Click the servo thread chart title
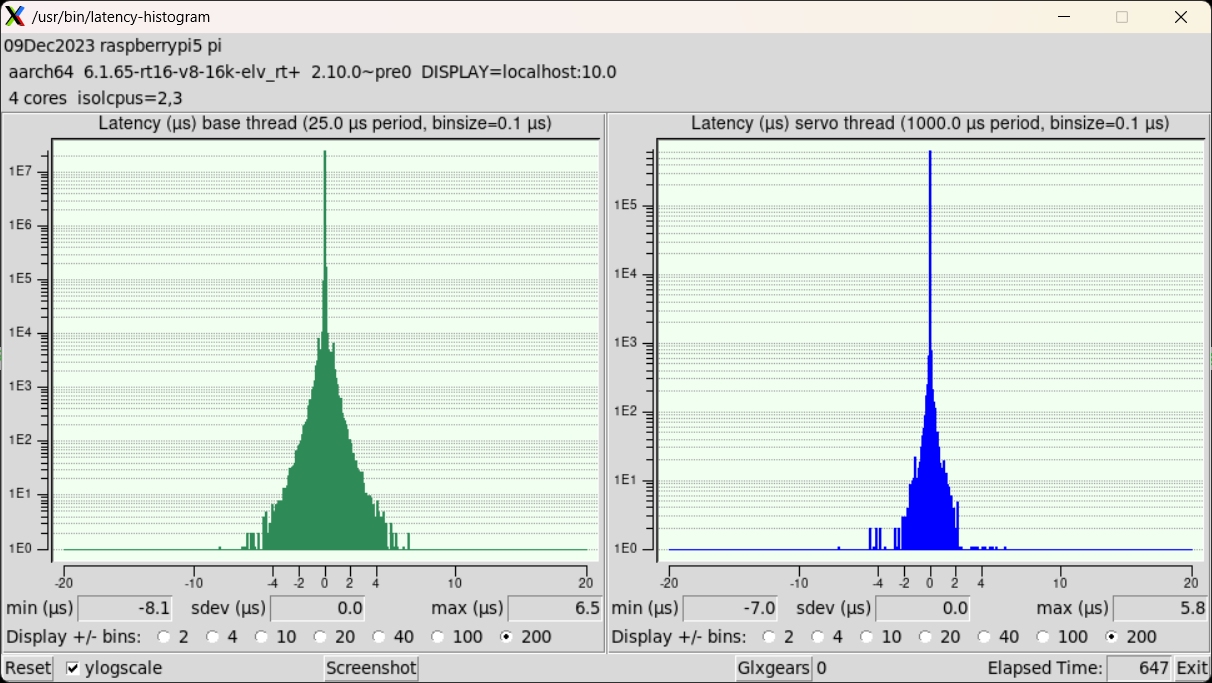The image size is (1212, 683). point(930,124)
